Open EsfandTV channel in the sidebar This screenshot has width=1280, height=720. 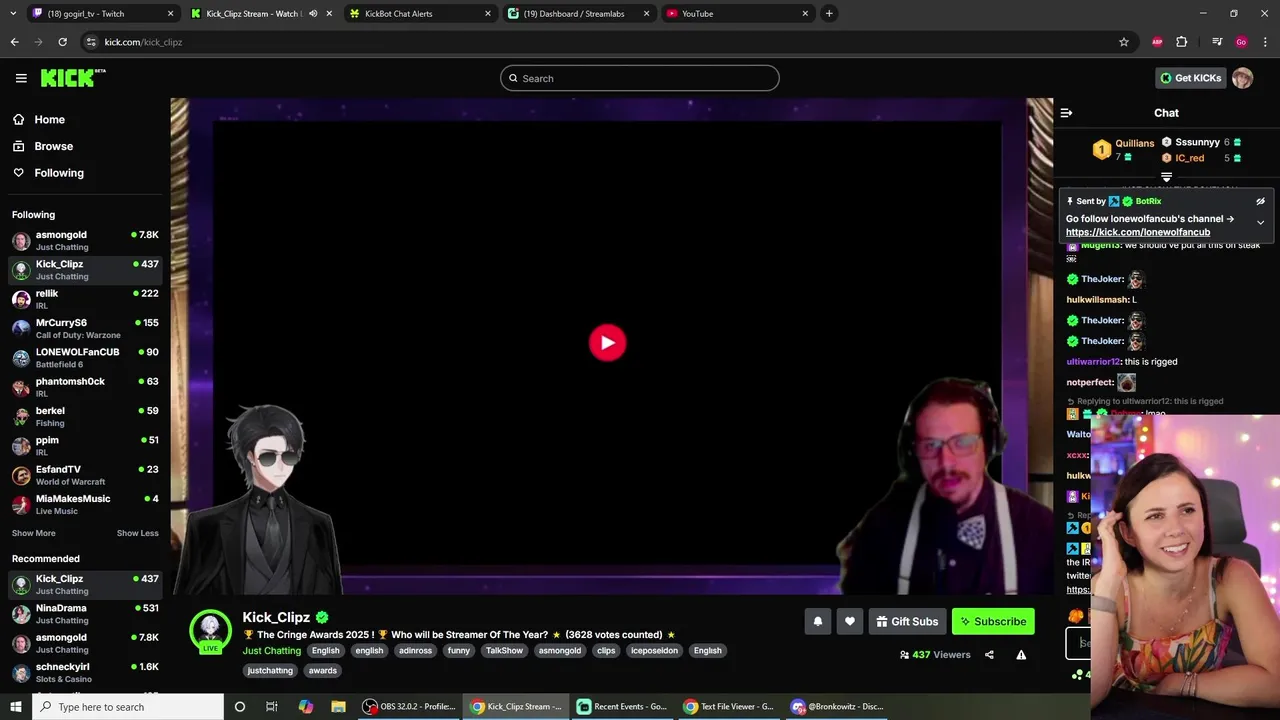tap(85, 475)
